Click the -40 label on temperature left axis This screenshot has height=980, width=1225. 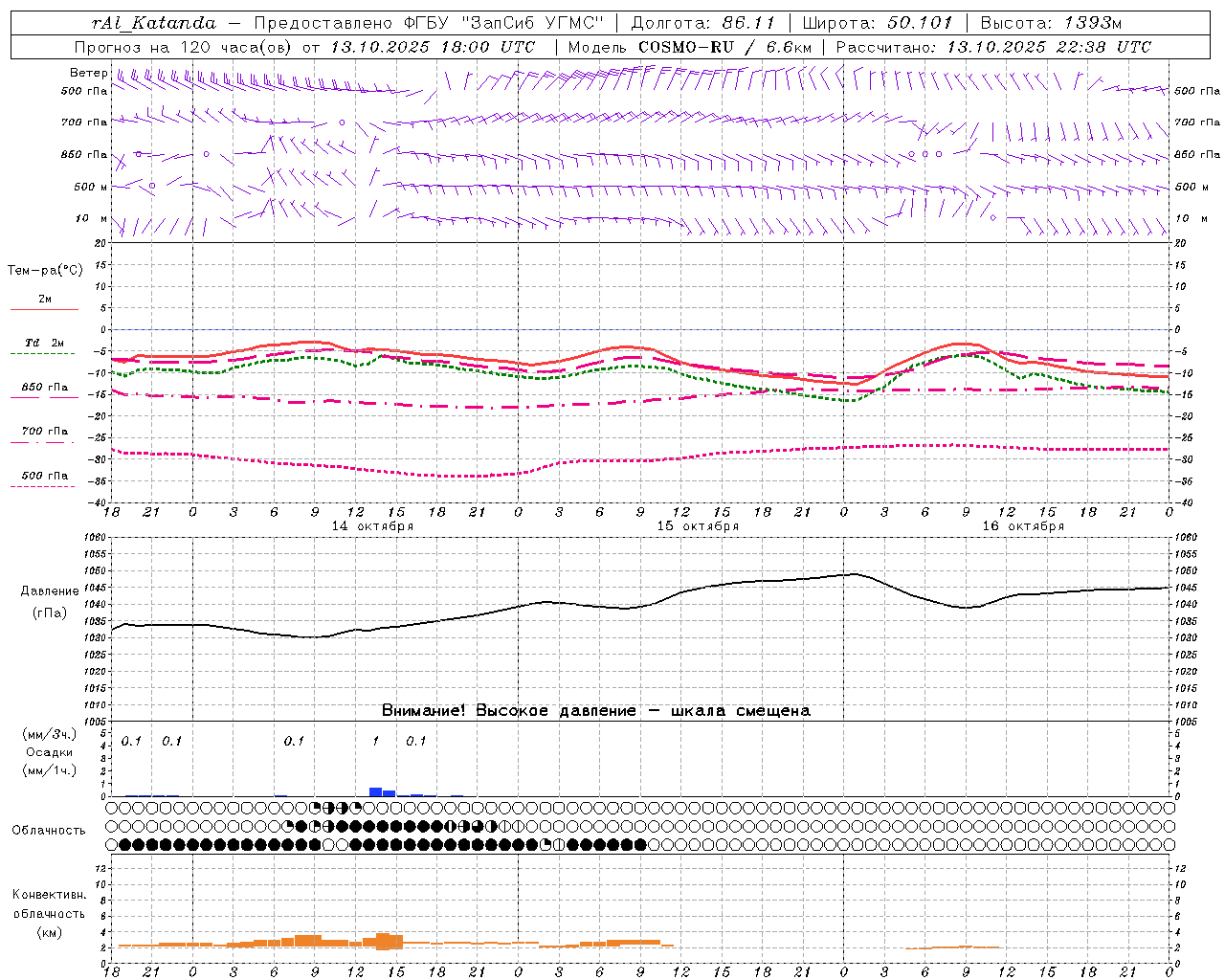pyautogui.click(x=98, y=502)
